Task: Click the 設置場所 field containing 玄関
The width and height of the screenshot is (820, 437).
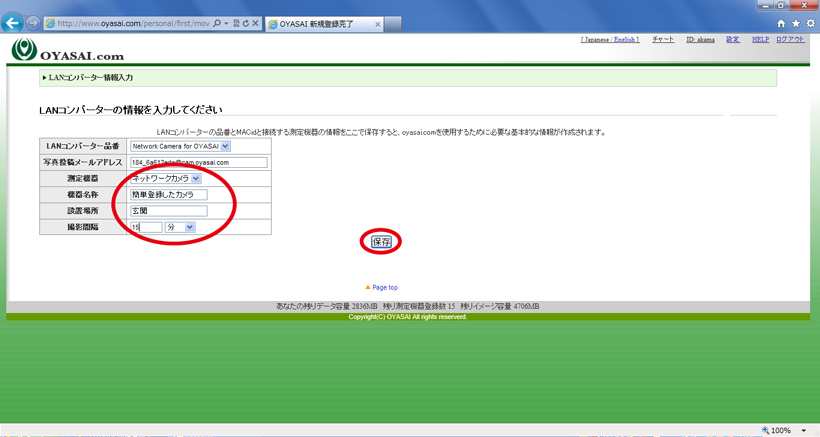Action: (x=168, y=211)
